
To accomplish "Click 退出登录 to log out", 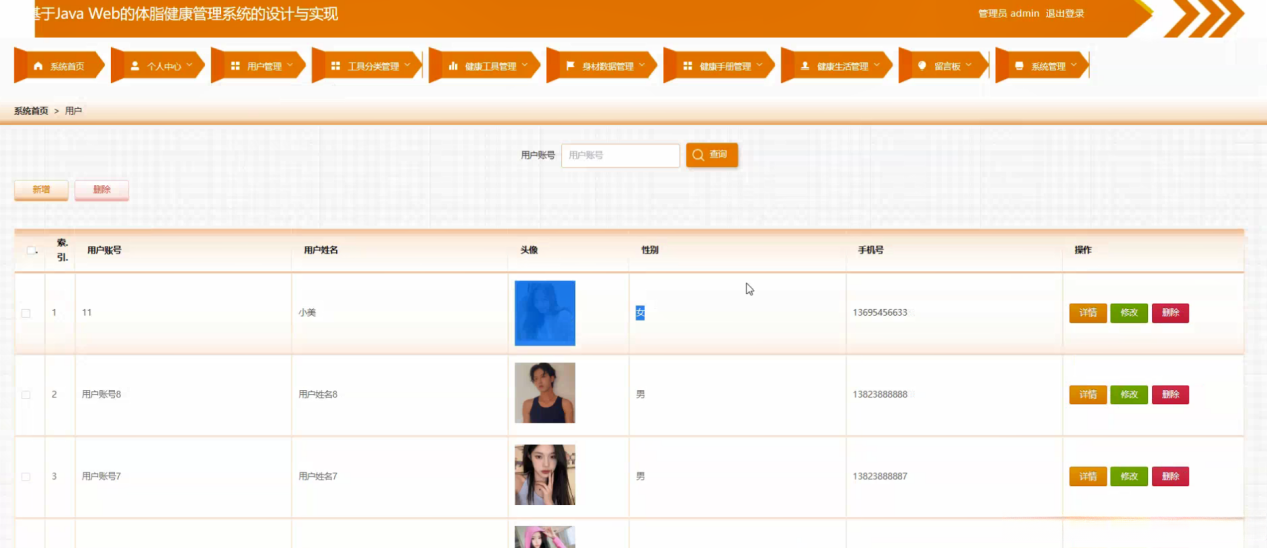I will pyautogui.click(x=1065, y=14).
